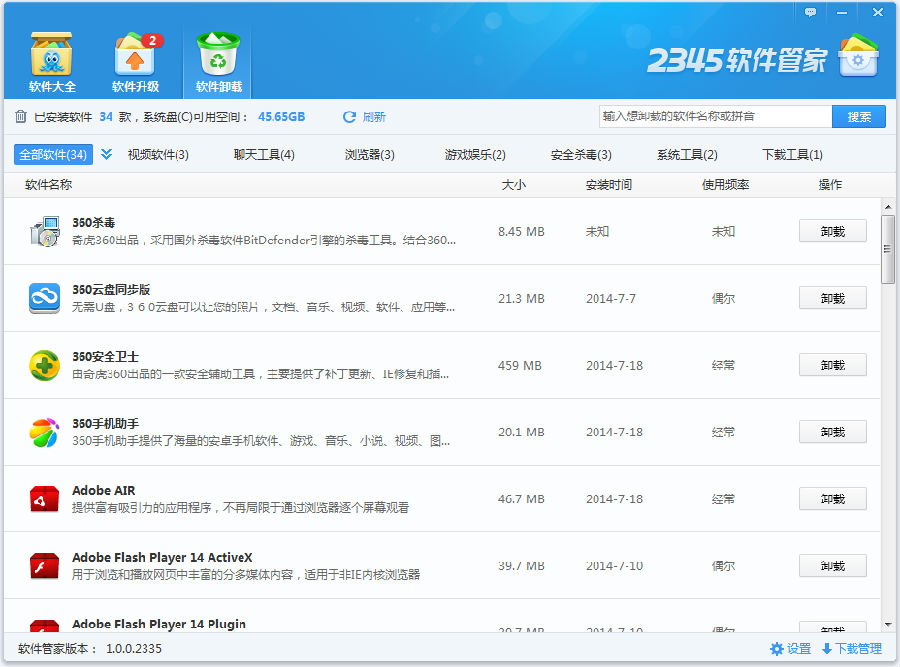
Task: Click the 2345软件管家 logo box icon
Action: pos(858,56)
